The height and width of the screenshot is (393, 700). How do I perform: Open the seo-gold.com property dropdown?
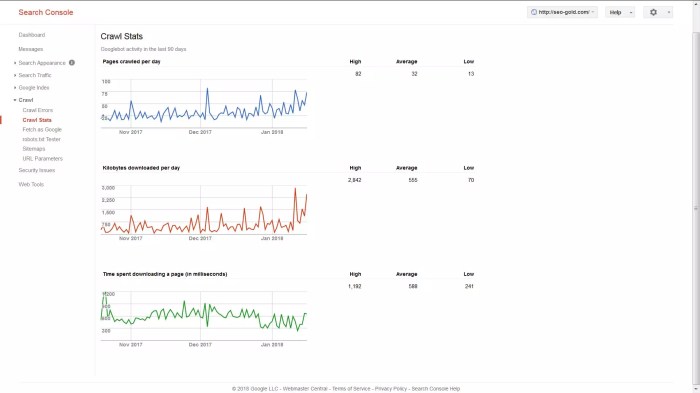point(562,13)
